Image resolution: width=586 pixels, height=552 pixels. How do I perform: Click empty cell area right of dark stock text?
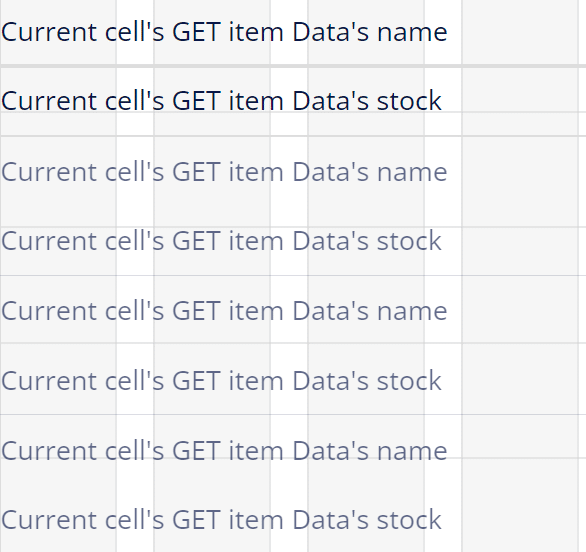pyautogui.click(x=520, y=101)
